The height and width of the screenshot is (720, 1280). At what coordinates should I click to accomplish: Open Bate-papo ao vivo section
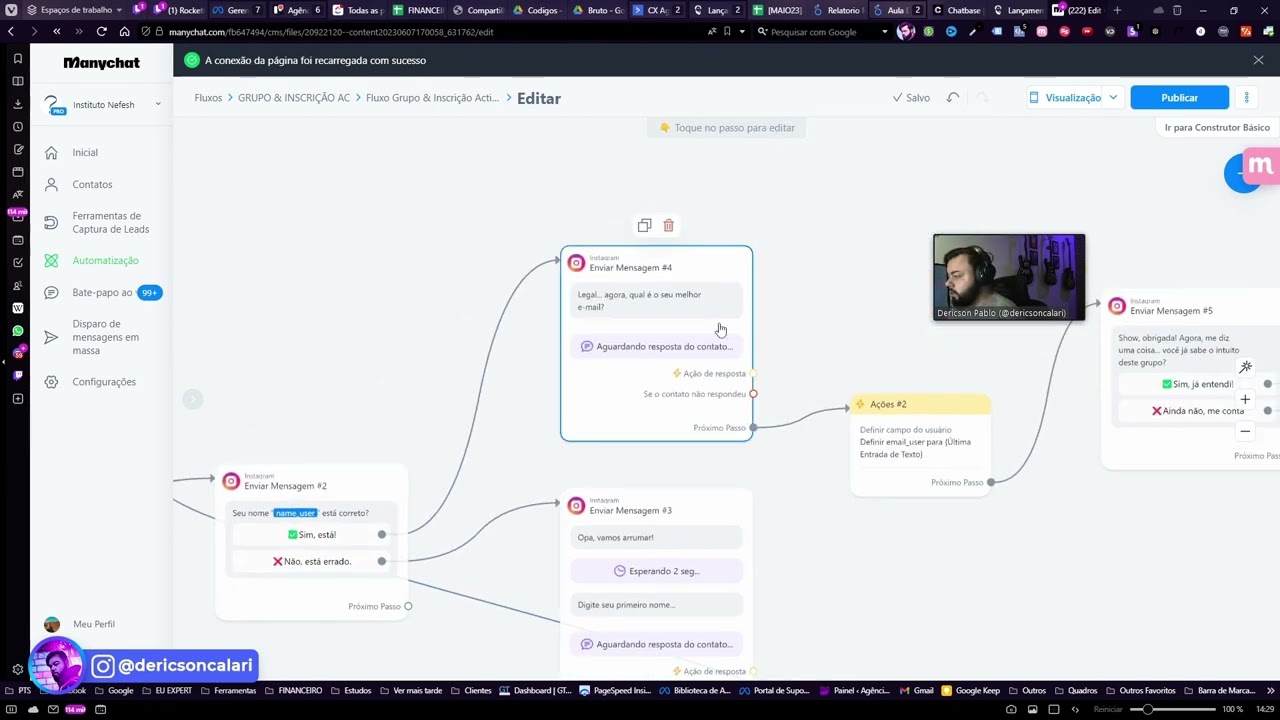click(102, 293)
